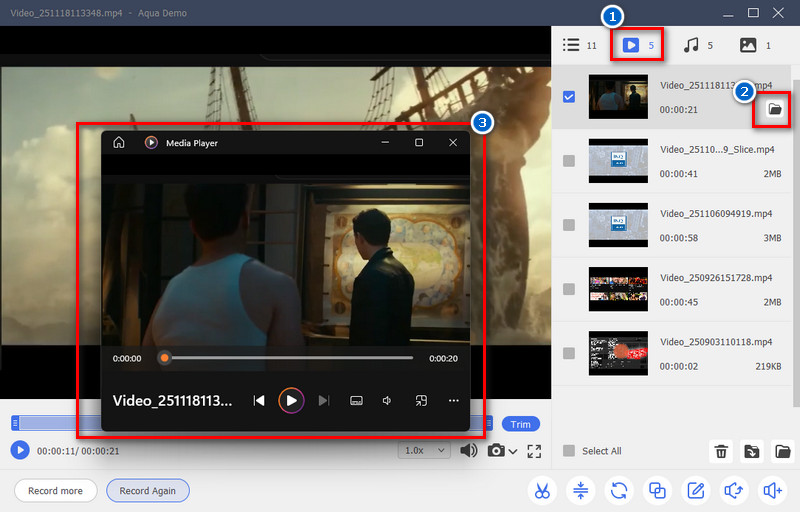Click the Record more button

click(56, 491)
